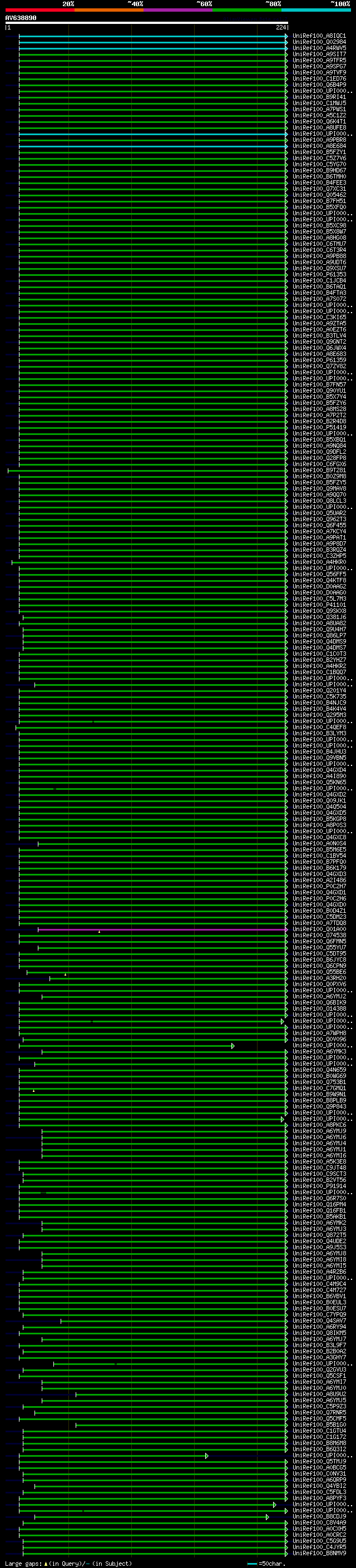356x1568 pixels.
Task: Choose subject UniRef100_C1MWJ5
Action: [x=319, y=103]
